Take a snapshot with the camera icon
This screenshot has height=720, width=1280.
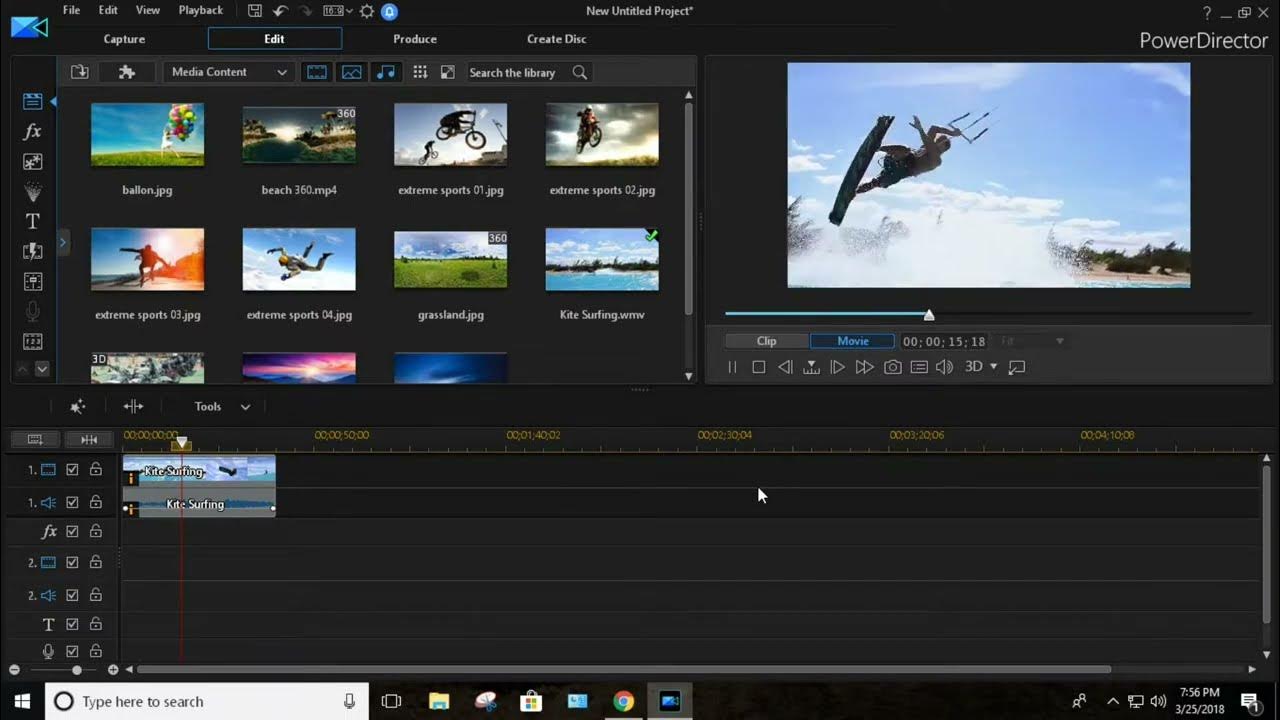893,367
